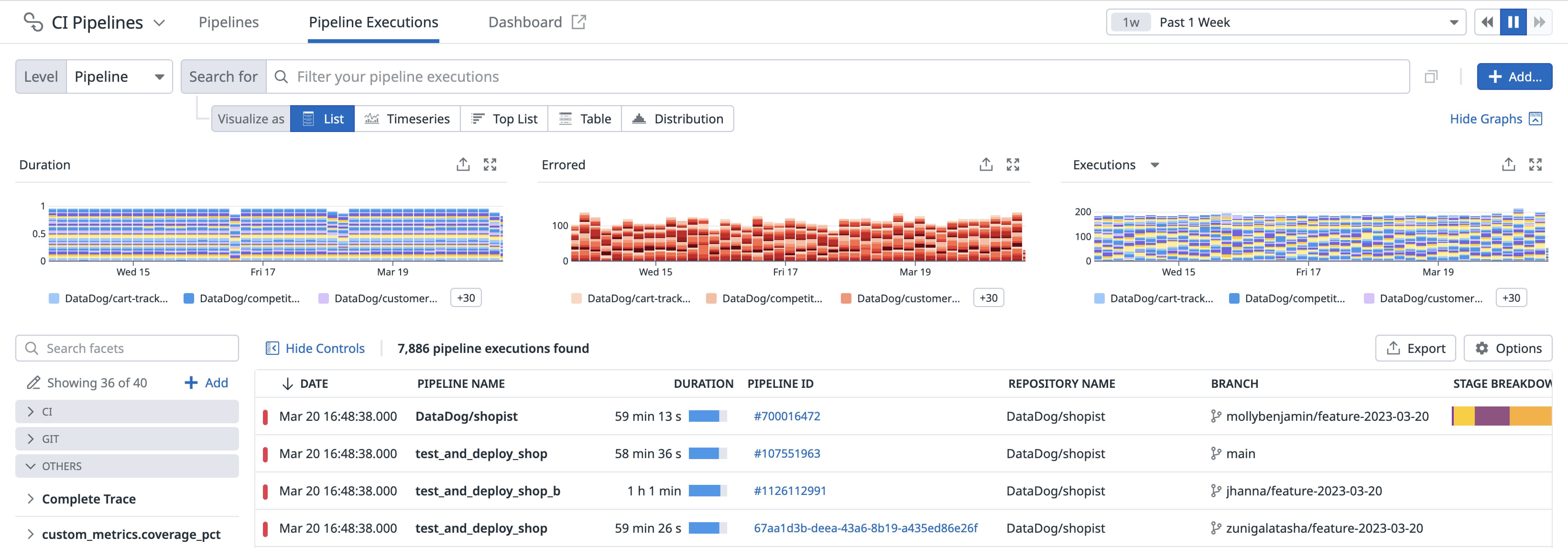Select the Top List visualization

[x=504, y=119]
